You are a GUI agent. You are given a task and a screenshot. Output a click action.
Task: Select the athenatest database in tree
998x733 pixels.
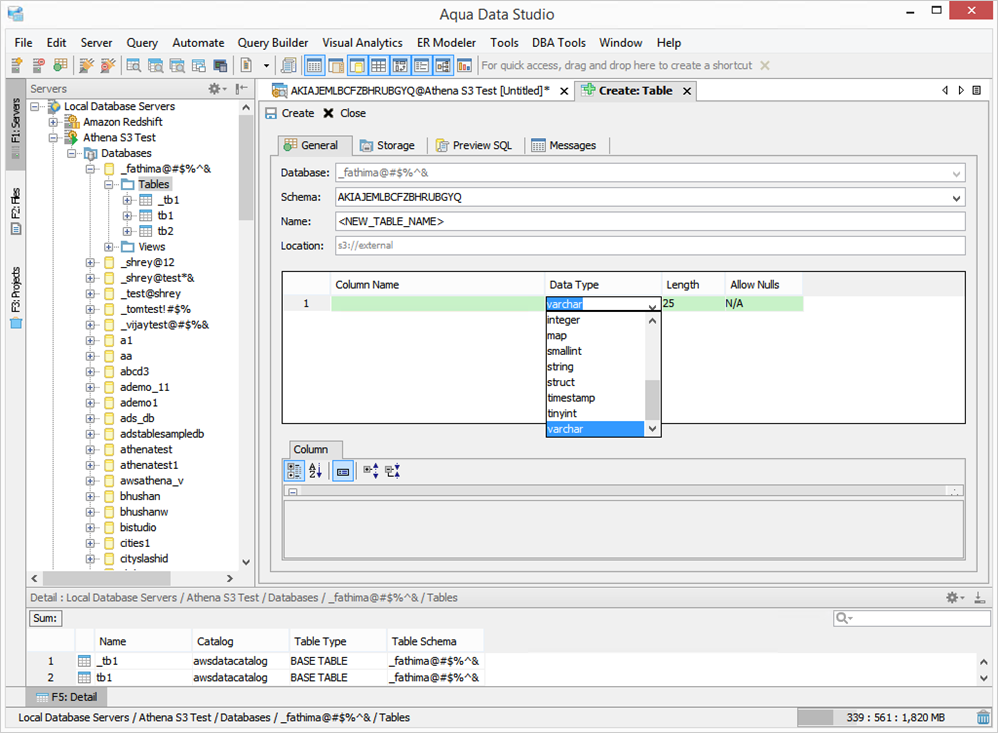(146, 450)
